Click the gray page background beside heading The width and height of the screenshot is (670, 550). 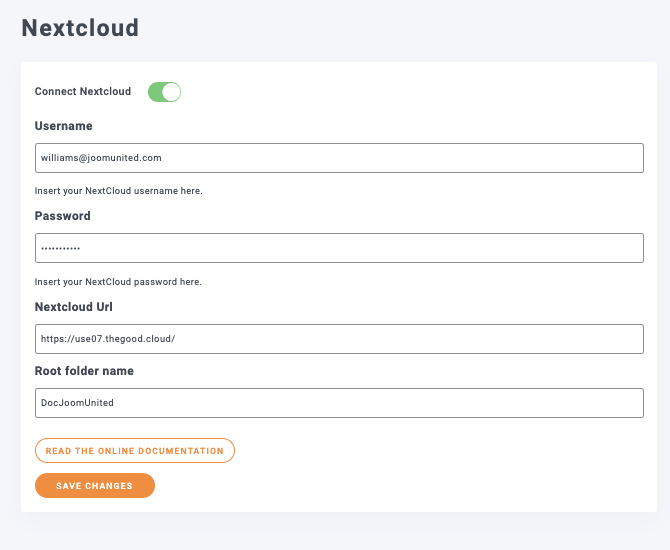[400, 27]
